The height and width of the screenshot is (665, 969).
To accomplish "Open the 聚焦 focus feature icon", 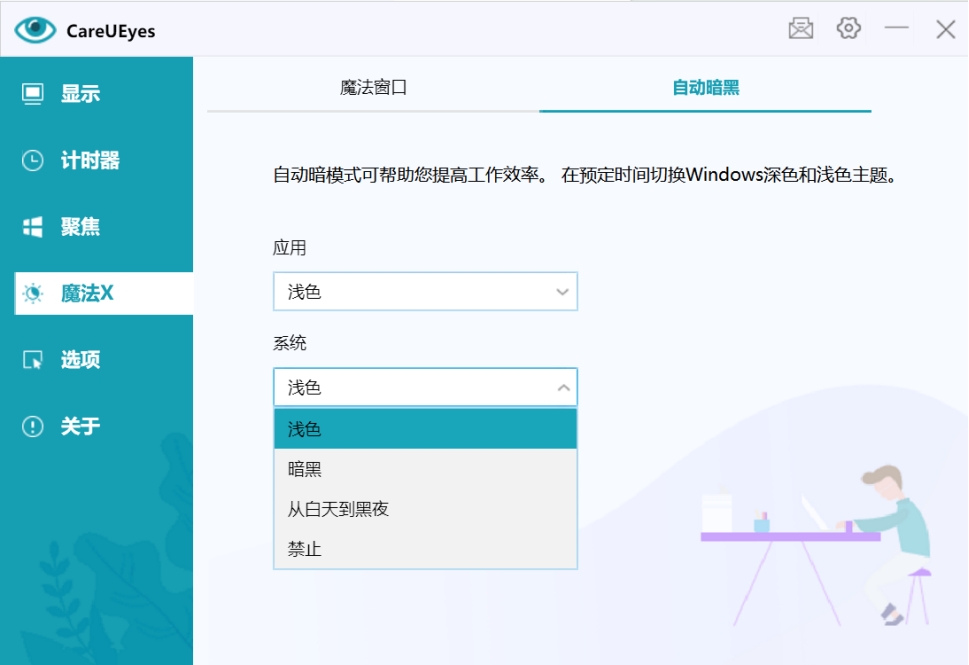I will 35,227.
